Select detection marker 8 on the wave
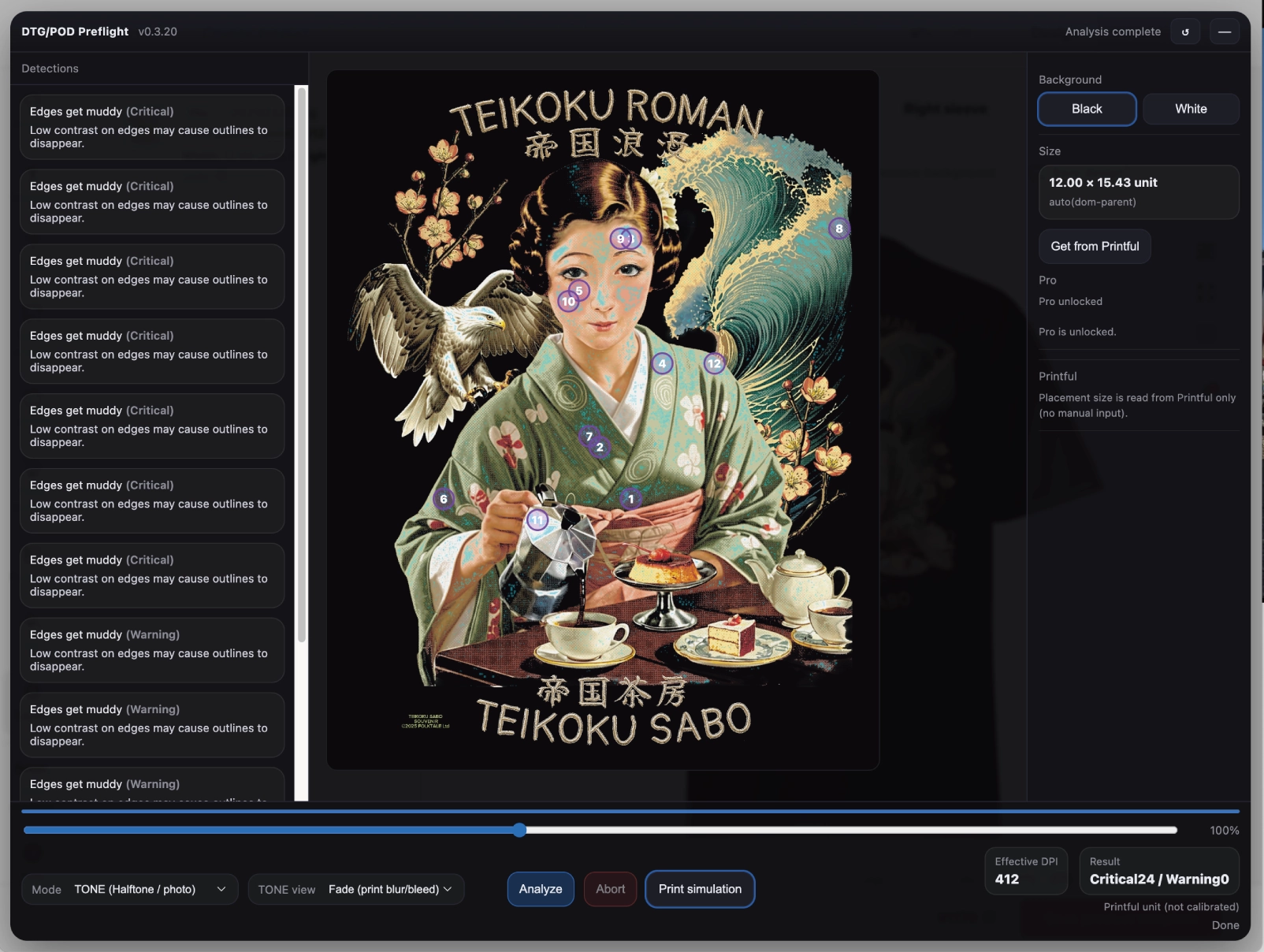1264x952 pixels. (839, 229)
